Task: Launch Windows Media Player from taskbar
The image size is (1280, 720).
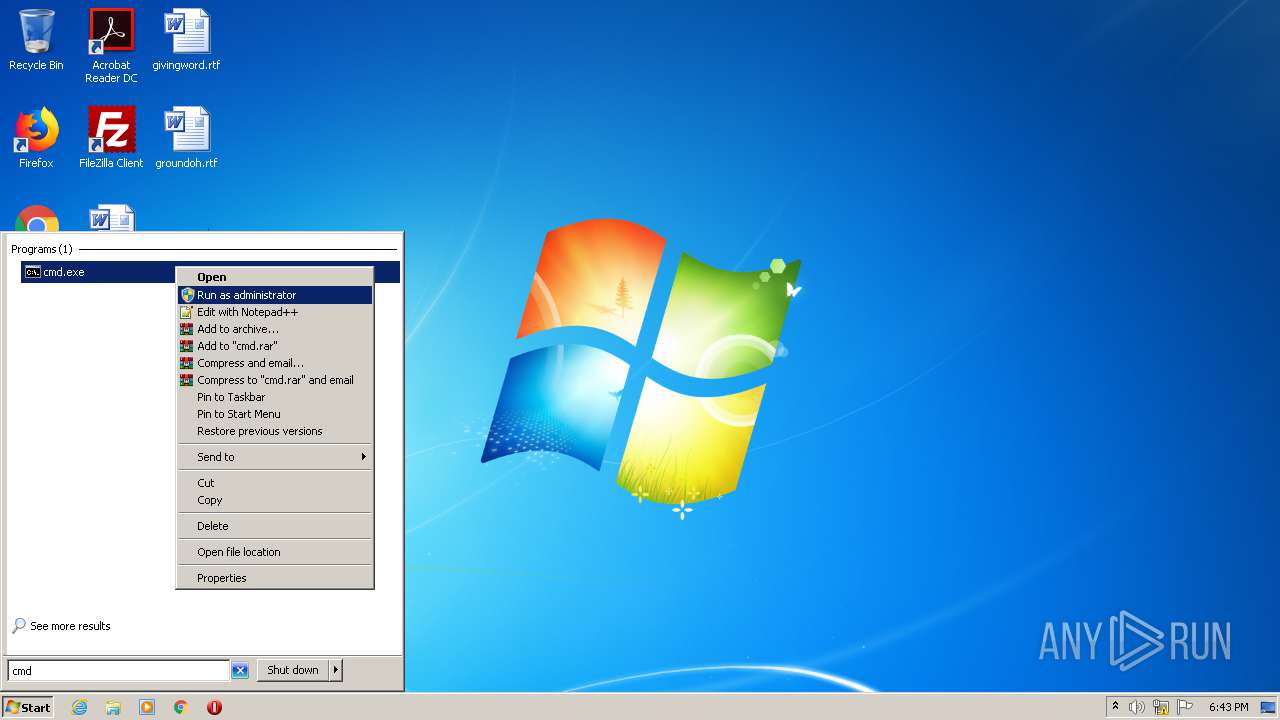Action: tap(147, 707)
